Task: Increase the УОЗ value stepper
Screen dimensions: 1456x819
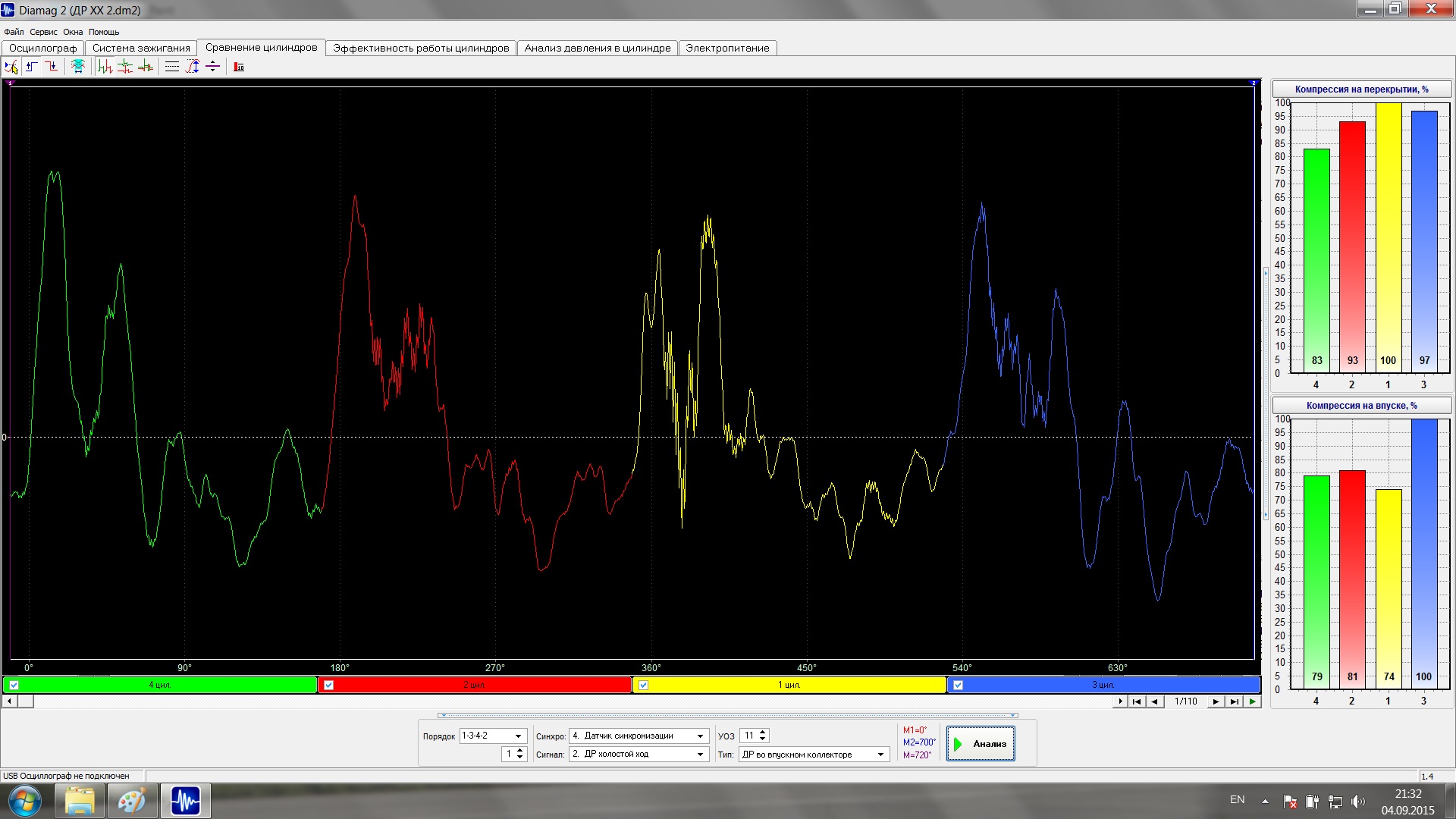Action: [x=764, y=733]
